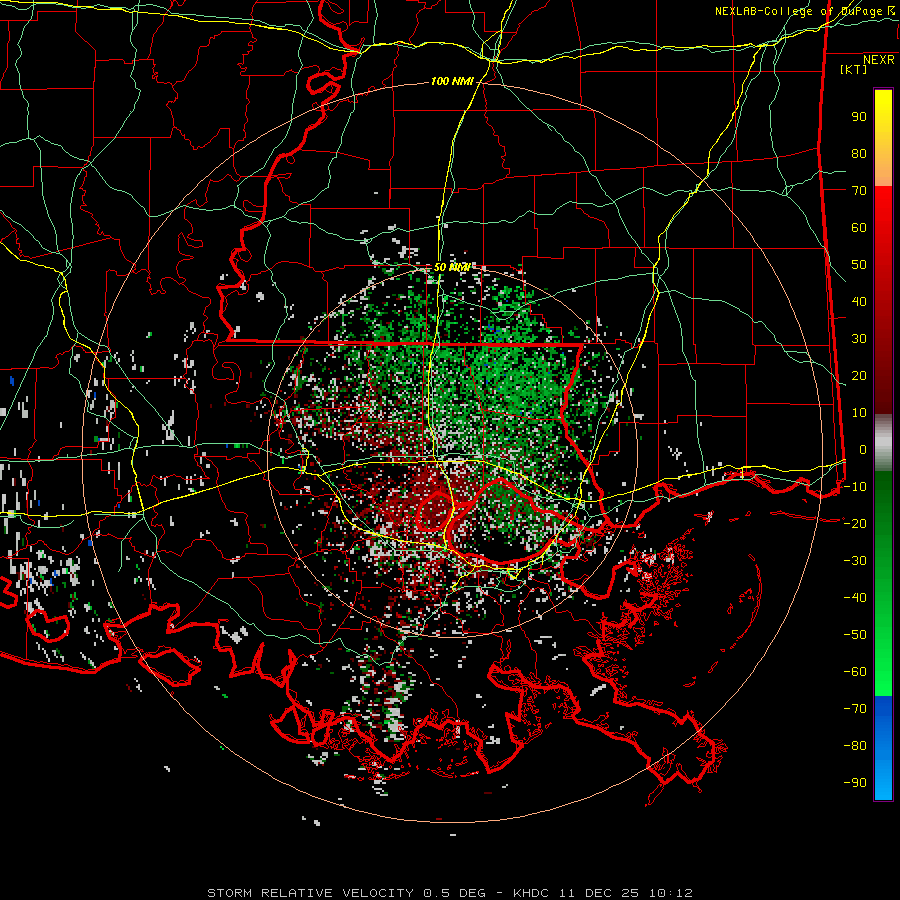Click the STORM RELATIVE VELOCITY caption text

tap(310, 893)
